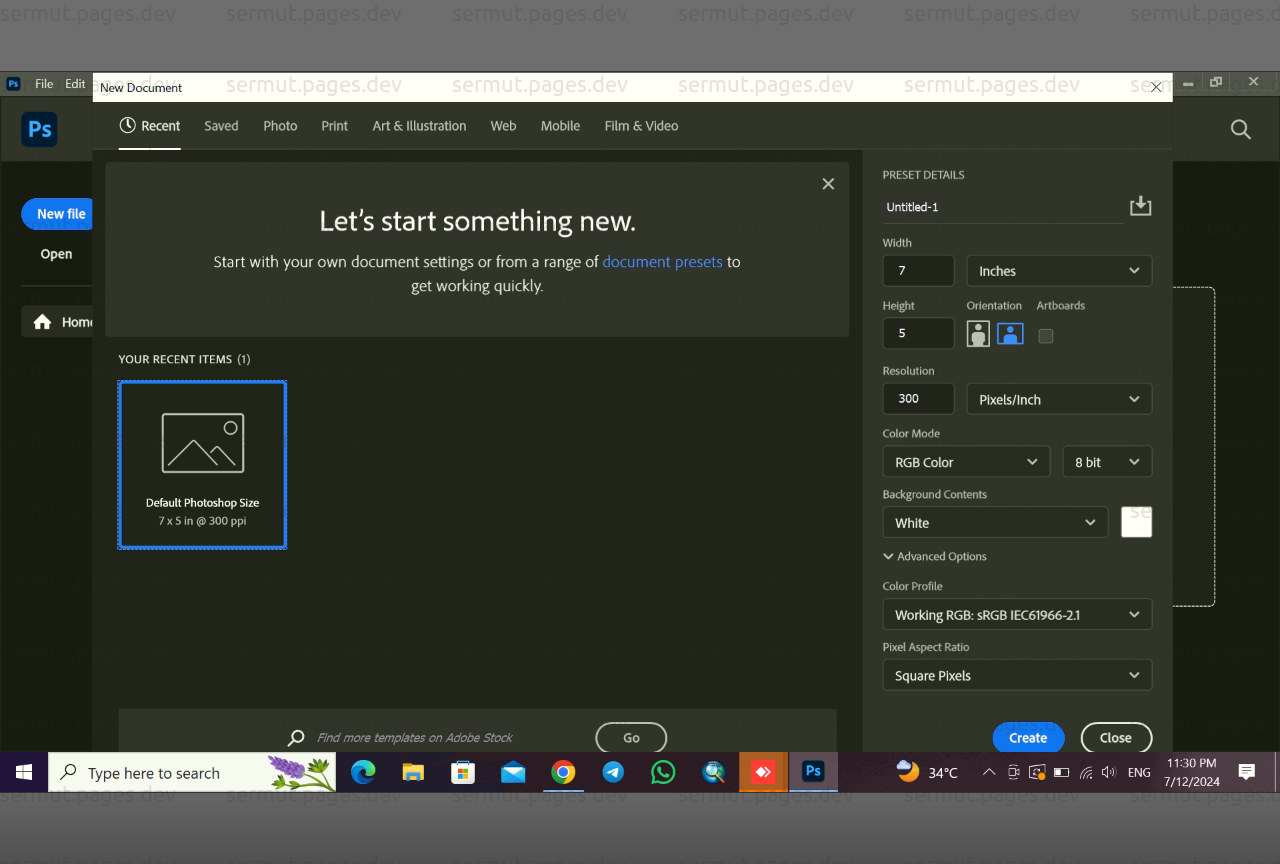Click the Resolution input field showing 300

(x=918, y=398)
